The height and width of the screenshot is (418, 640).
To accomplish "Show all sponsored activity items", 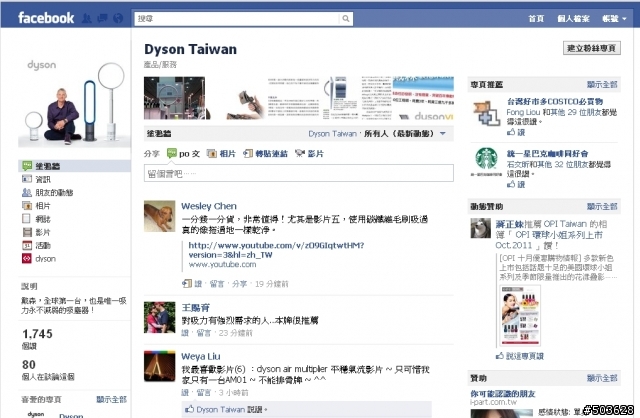I will click(602, 207).
